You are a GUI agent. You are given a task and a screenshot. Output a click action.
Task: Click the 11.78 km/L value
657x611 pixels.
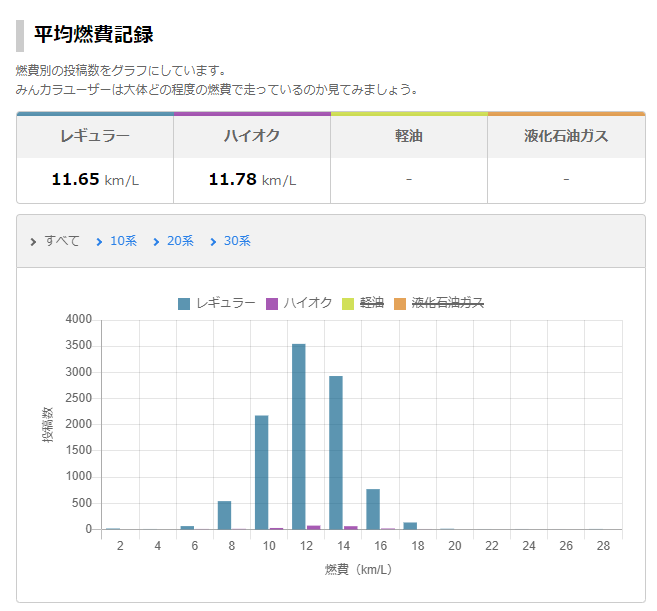point(252,180)
